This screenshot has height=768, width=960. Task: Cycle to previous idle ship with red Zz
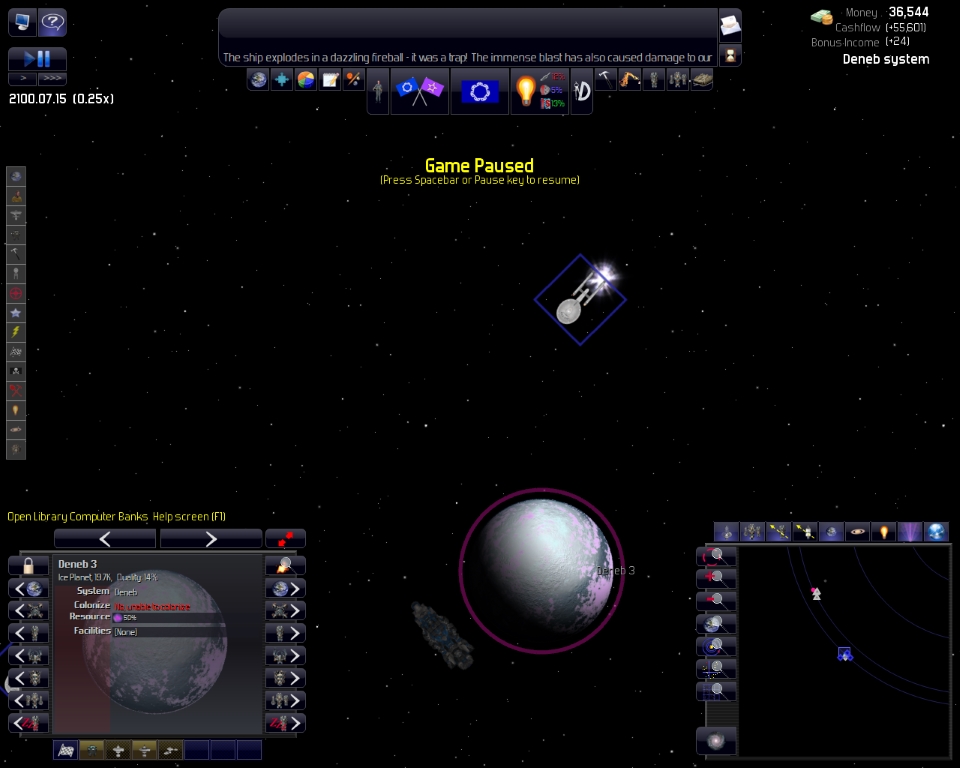coord(28,723)
